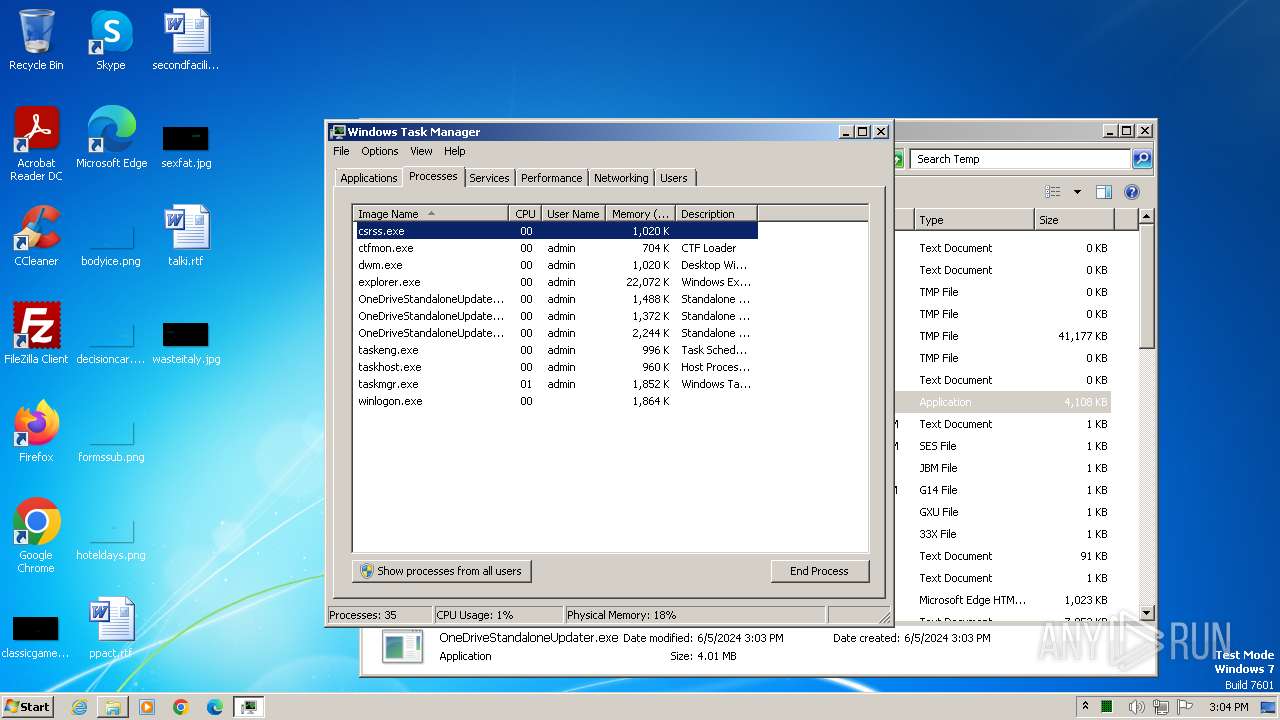Open the Recycle Bin desktop icon

[36, 40]
